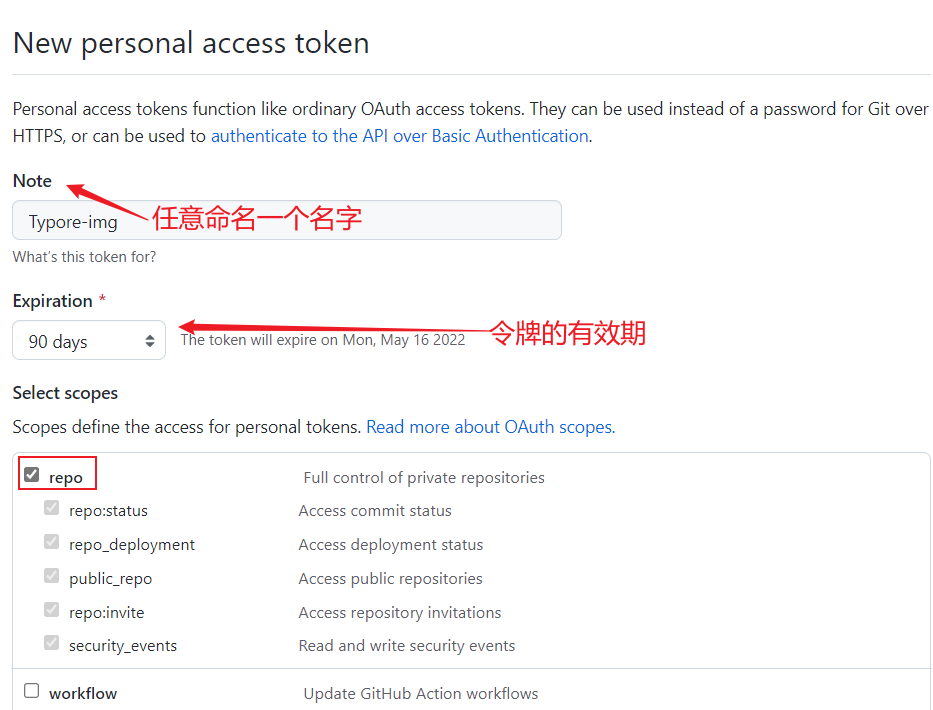Click the public_repo scope label
The image size is (933, 710).
tap(110, 579)
